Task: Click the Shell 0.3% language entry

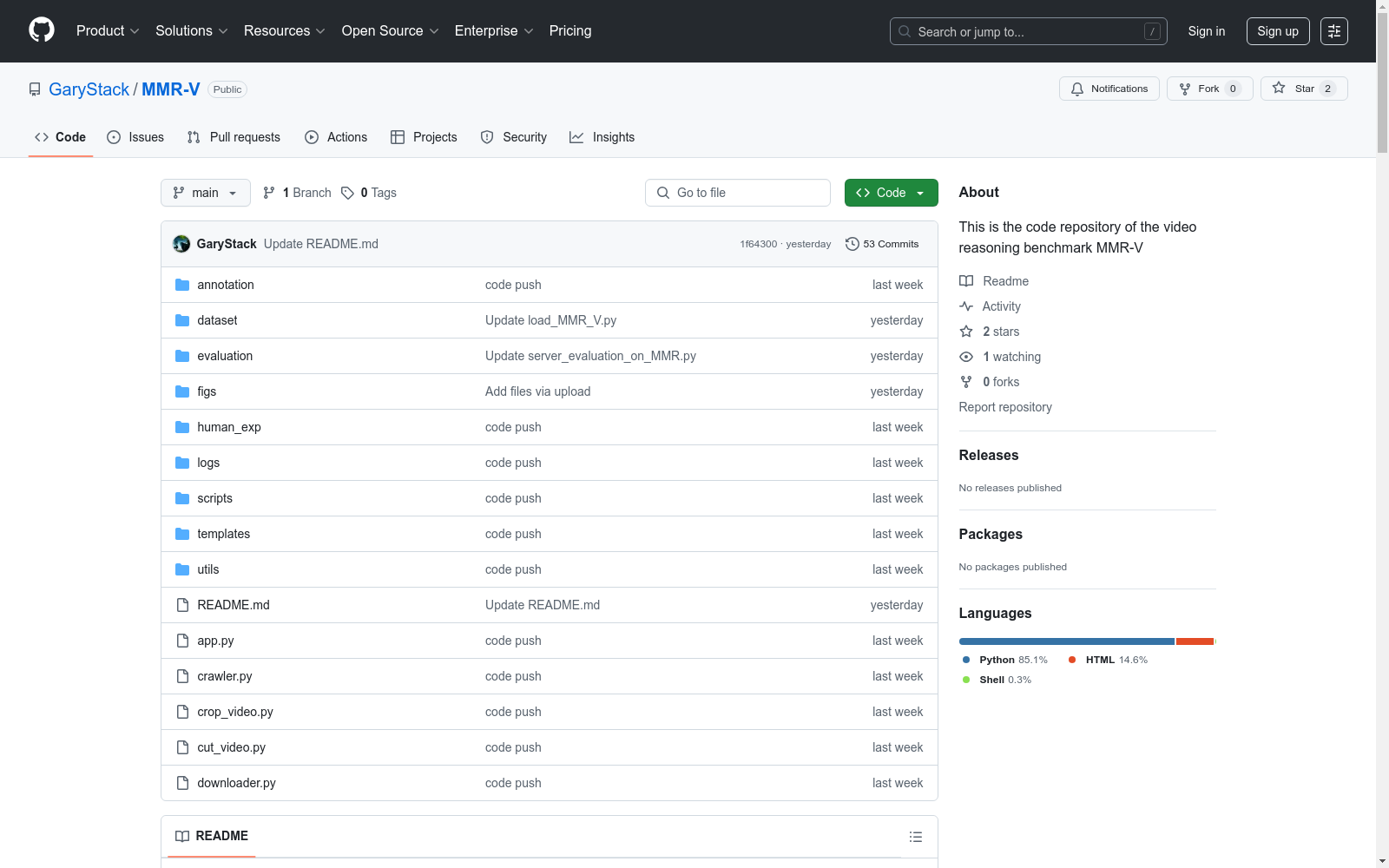Action: point(997,680)
